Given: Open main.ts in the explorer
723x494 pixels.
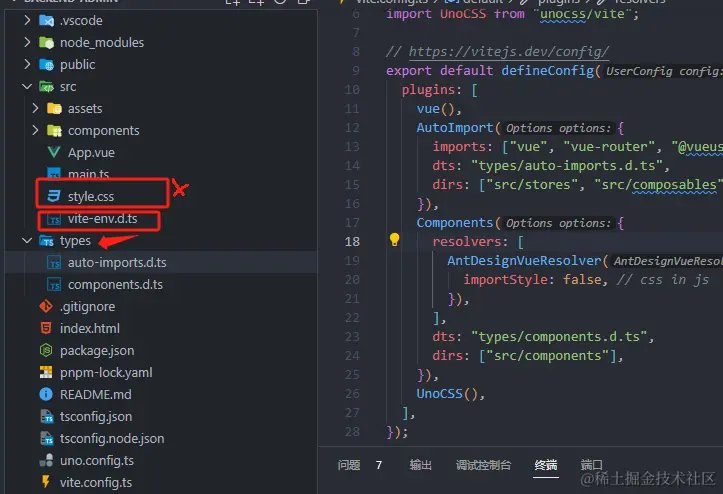Looking at the screenshot, I should click(x=88, y=174).
